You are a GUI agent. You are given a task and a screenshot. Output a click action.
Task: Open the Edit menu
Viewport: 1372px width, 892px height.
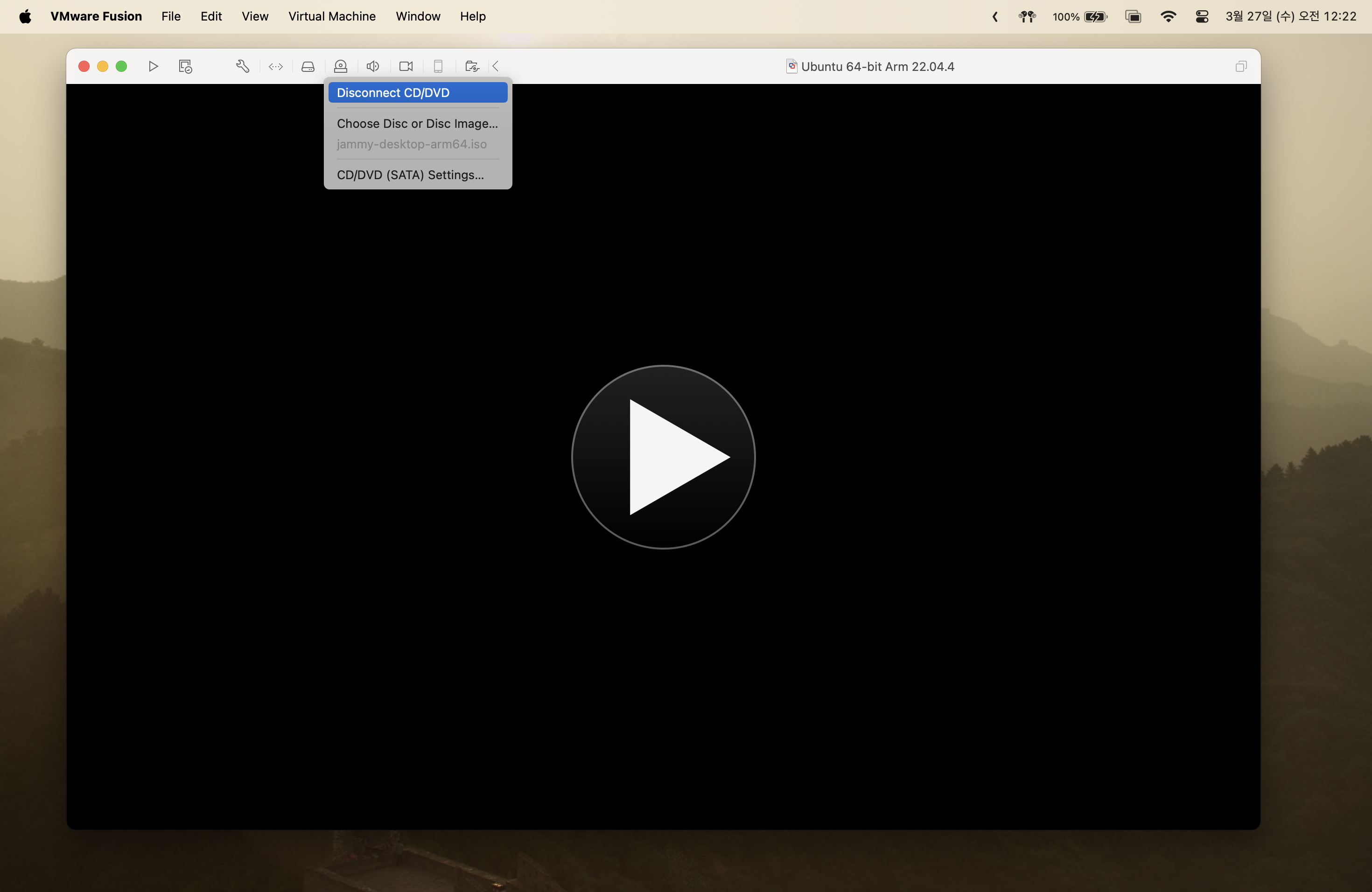click(x=211, y=16)
